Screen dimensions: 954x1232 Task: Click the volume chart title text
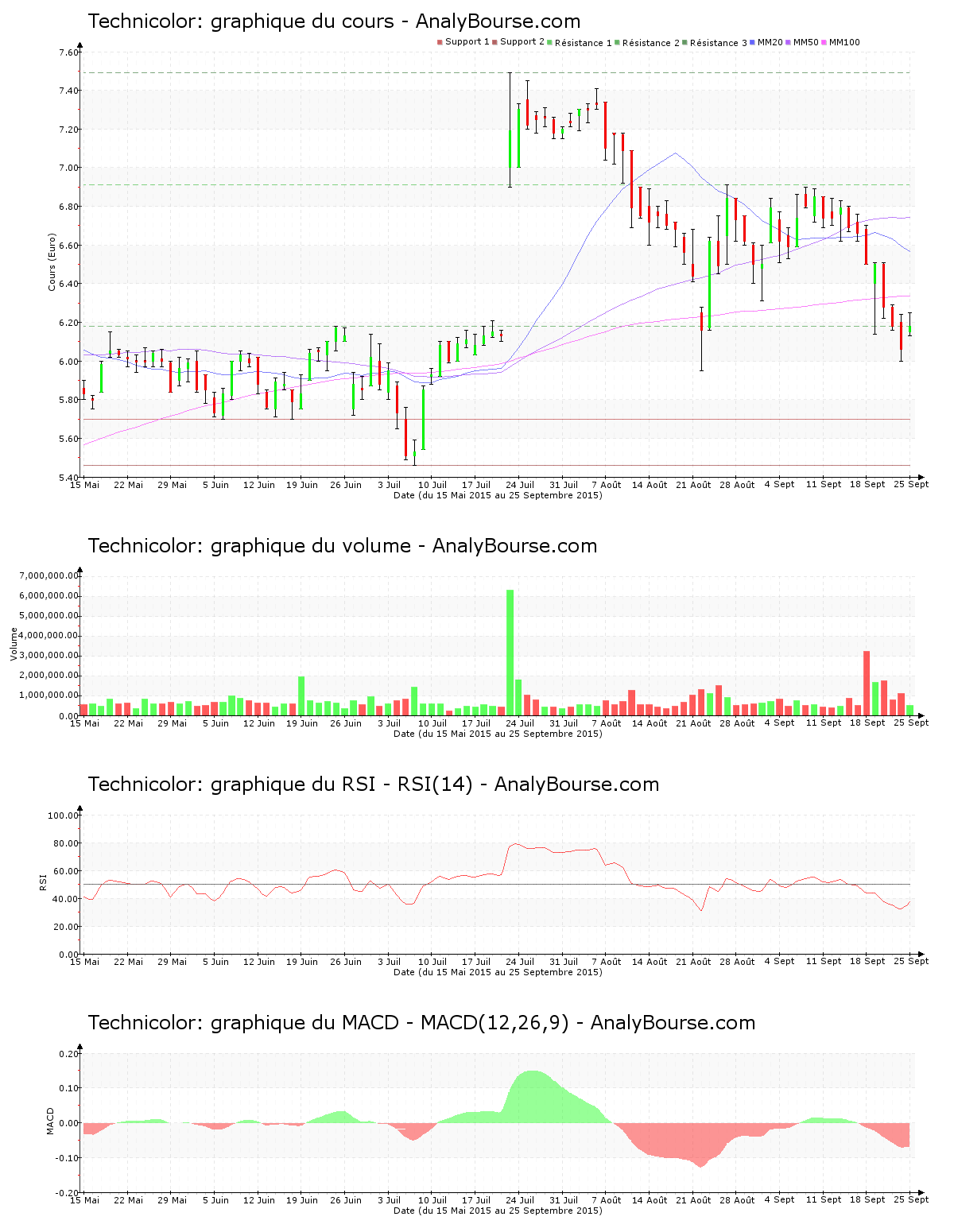click(342, 546)
